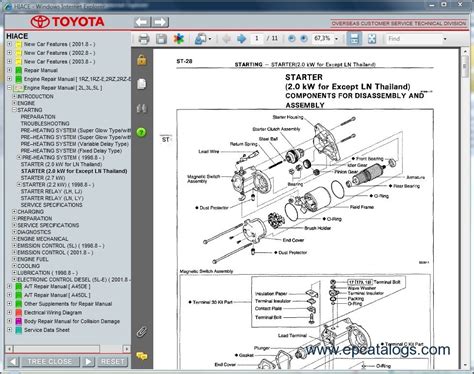Click the page number input field

click(x=257, y=39)
